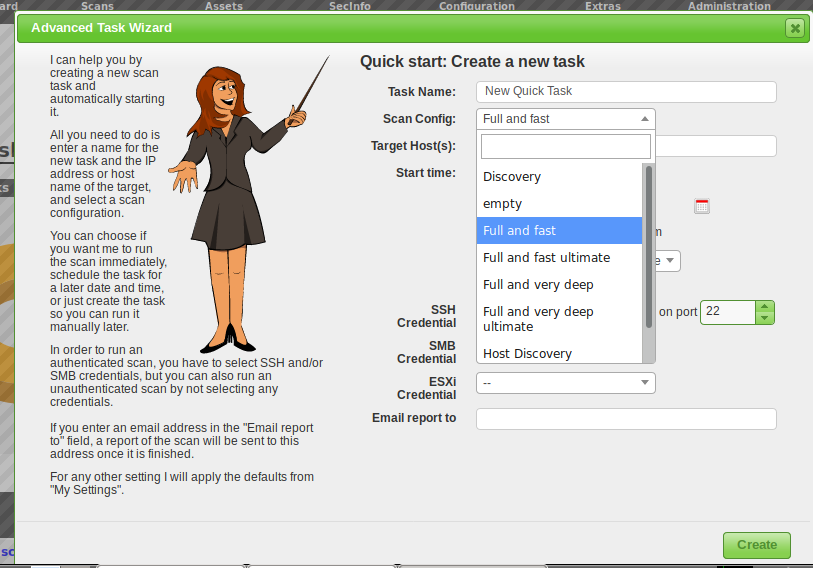Click the scan config list scrollbar
Screen dimensions: 813x568
(649, 245)
